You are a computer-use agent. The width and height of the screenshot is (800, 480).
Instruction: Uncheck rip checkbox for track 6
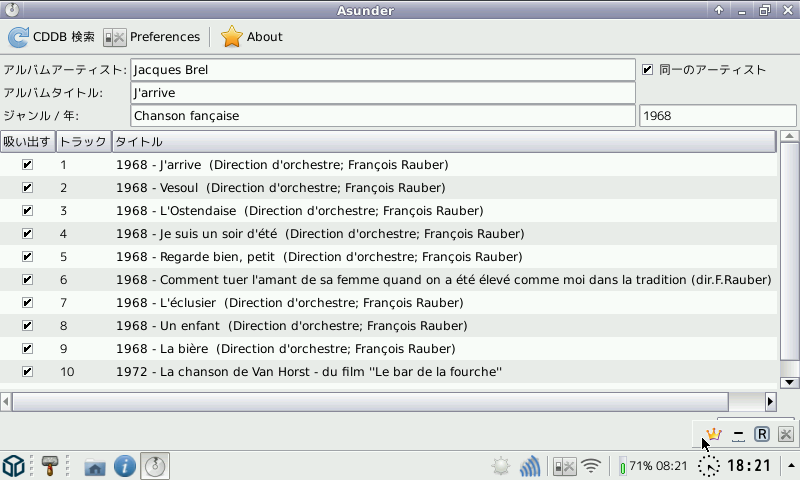tap(27, 280)
